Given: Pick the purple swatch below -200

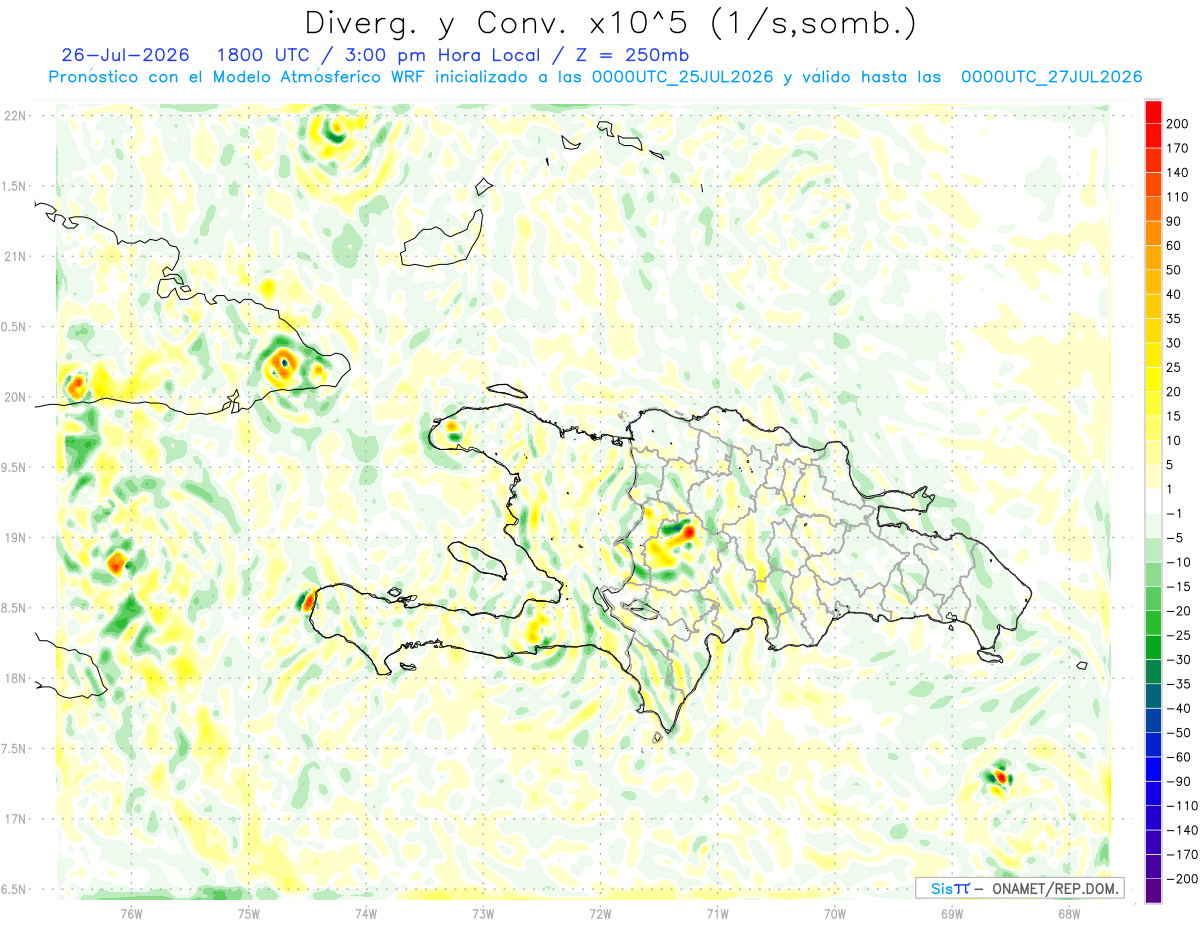Looking at the screenshot, I should coord(1152,892).
